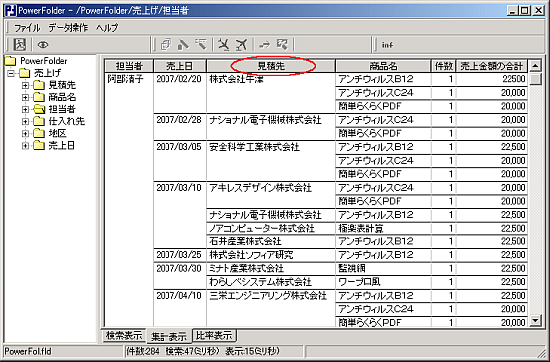The width and height of the screenshot is (550, 362).
Task: Click the 安全科学工業株式会社 cell
Action: tap(271, 161)
